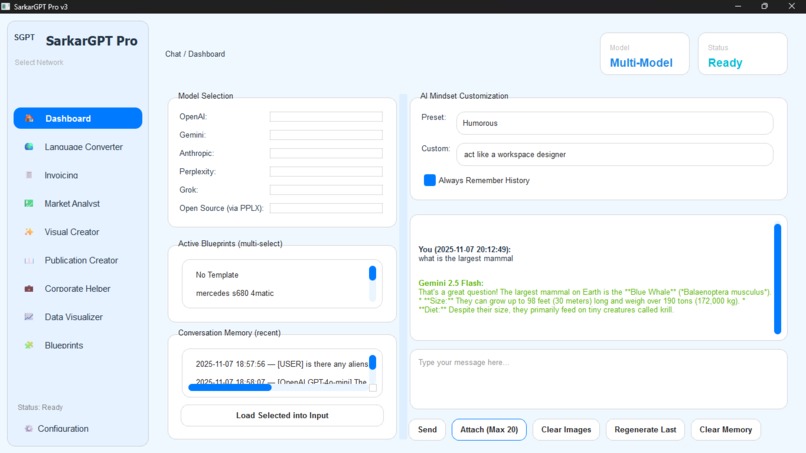Click the Multi-Model model card
This screenshot has height=453, width=806.
645,54
